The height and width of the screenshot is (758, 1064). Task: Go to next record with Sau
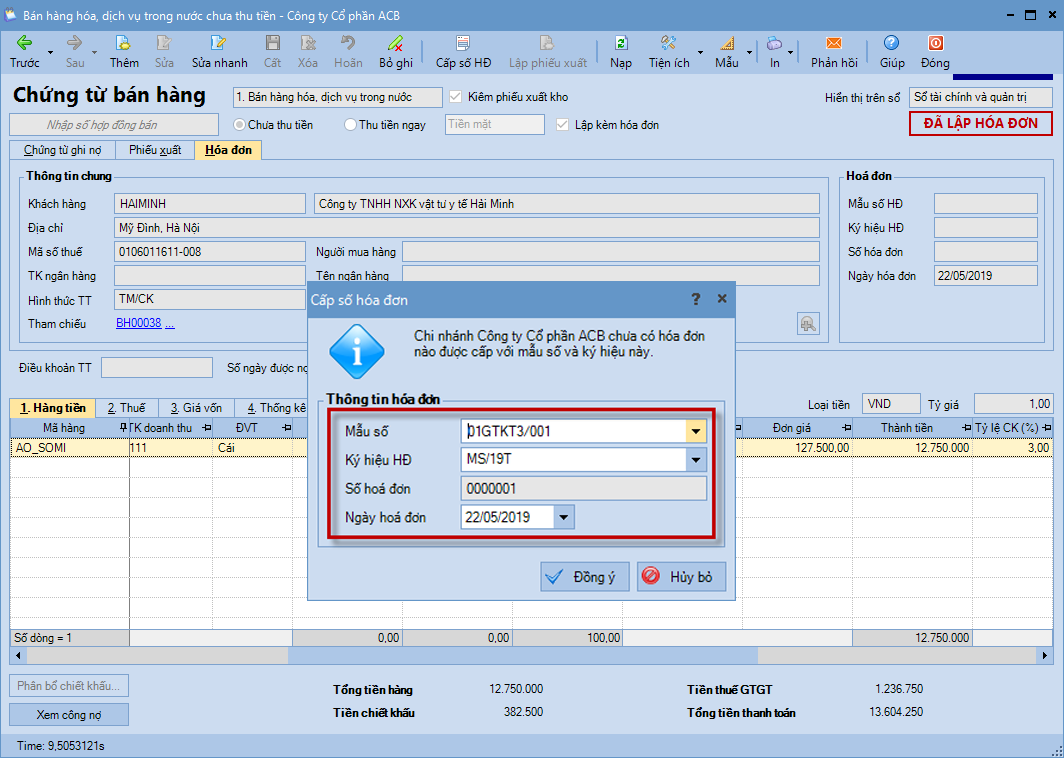[x=75, y=52]
